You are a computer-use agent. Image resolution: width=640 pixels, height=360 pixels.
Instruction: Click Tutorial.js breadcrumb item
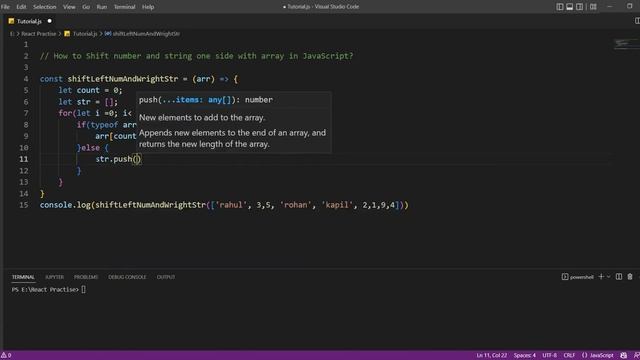tap(85, 34)
